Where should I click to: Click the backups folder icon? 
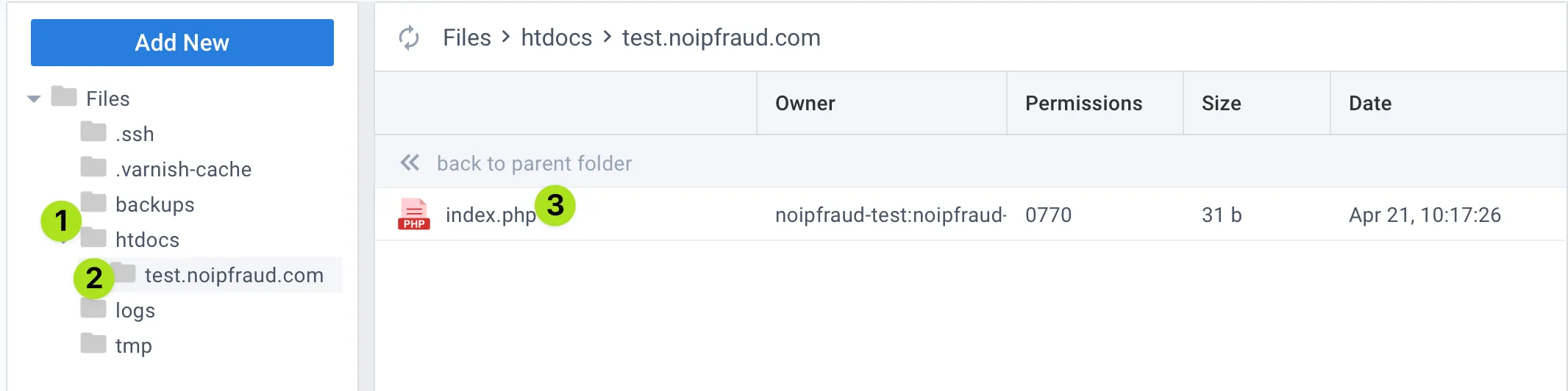(x=93, y=202)
